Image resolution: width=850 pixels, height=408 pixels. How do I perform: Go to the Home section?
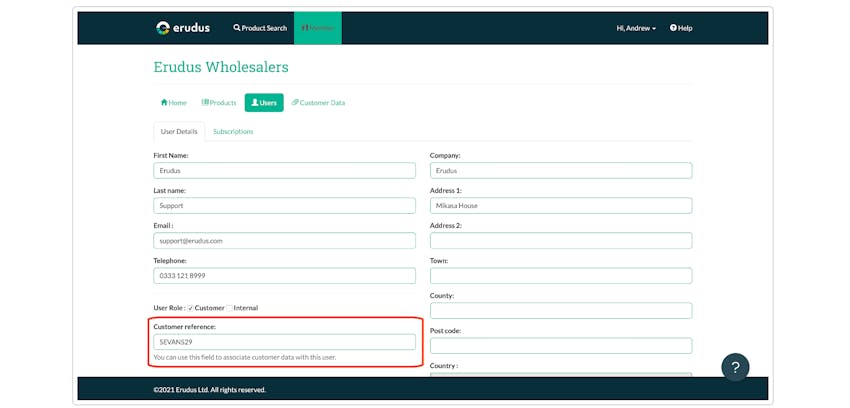tap(173, 102)
